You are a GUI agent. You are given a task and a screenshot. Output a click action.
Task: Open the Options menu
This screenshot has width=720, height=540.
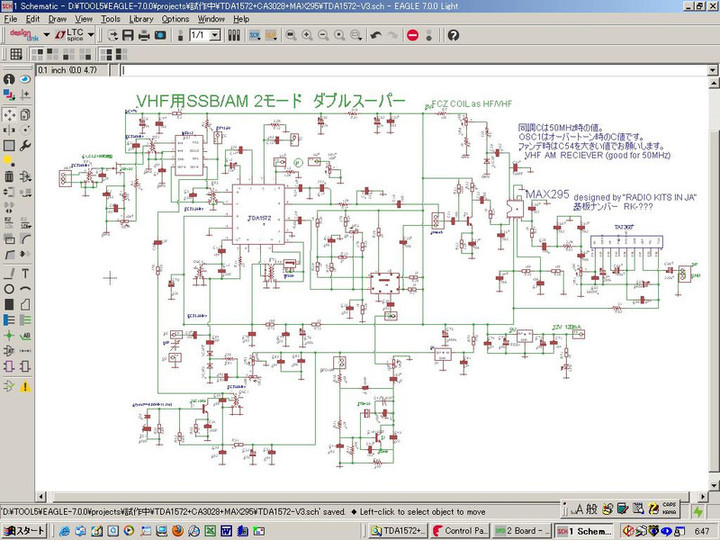[175, 19]
